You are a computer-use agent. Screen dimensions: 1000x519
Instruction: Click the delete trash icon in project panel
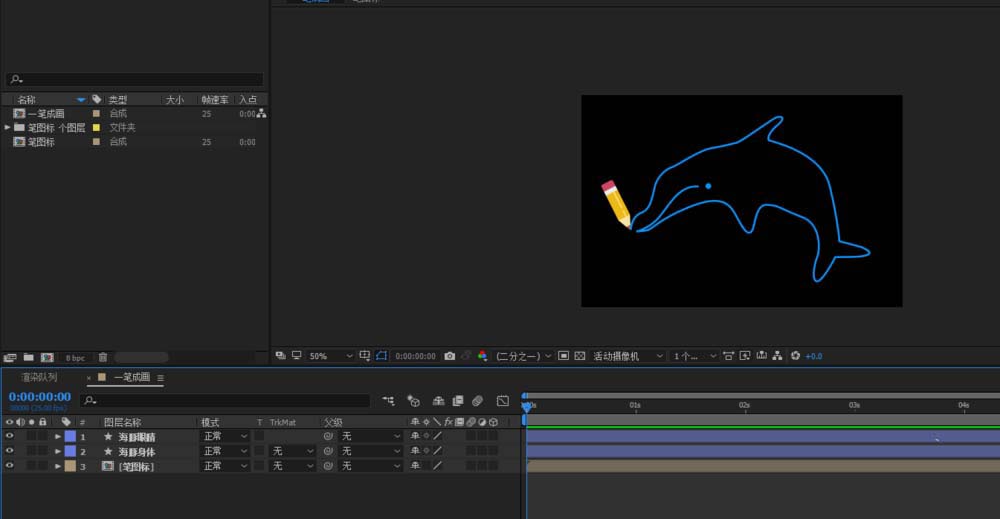point(103,357)
